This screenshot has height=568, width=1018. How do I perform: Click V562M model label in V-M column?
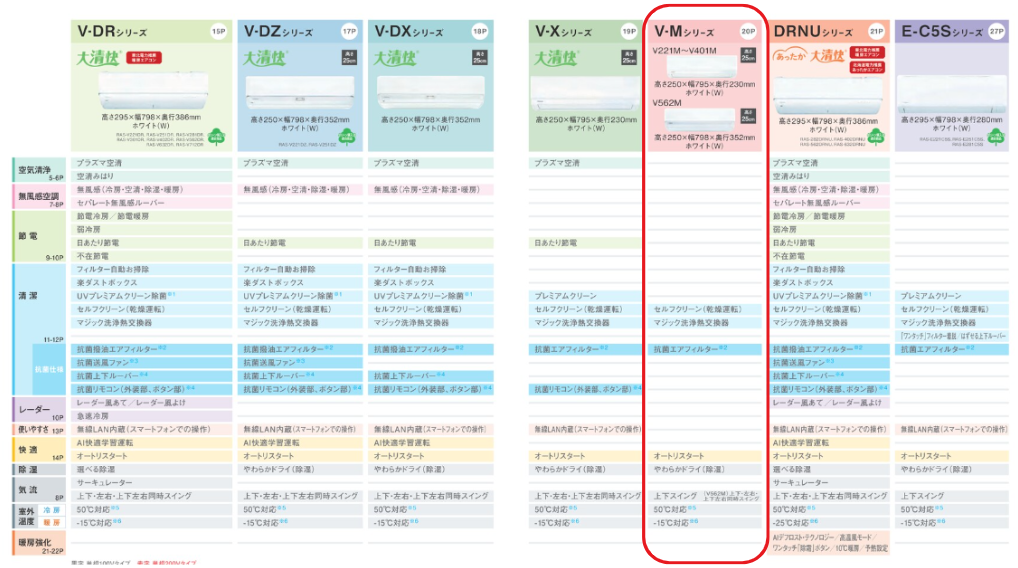click(667, 103)
